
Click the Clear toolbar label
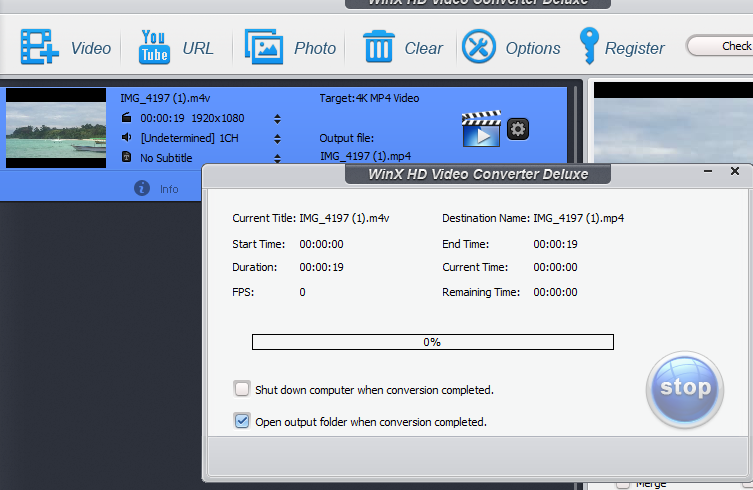click(x=424, y=48)
